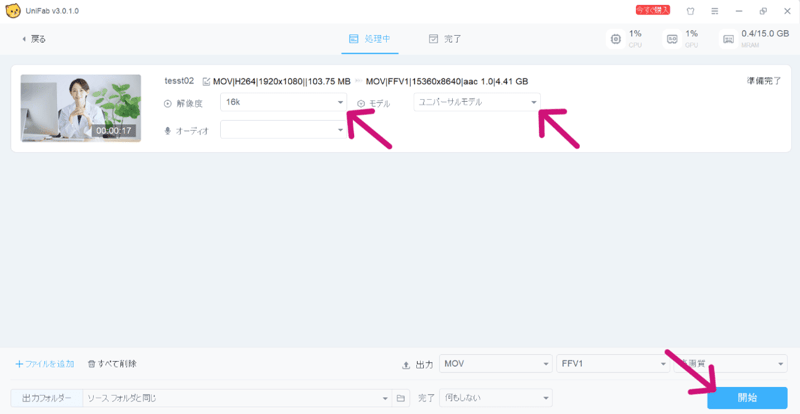This screenshot has height=414, width=800.
Task: Click the CPU usage chip icon
Action: click(x=616, y=39)
